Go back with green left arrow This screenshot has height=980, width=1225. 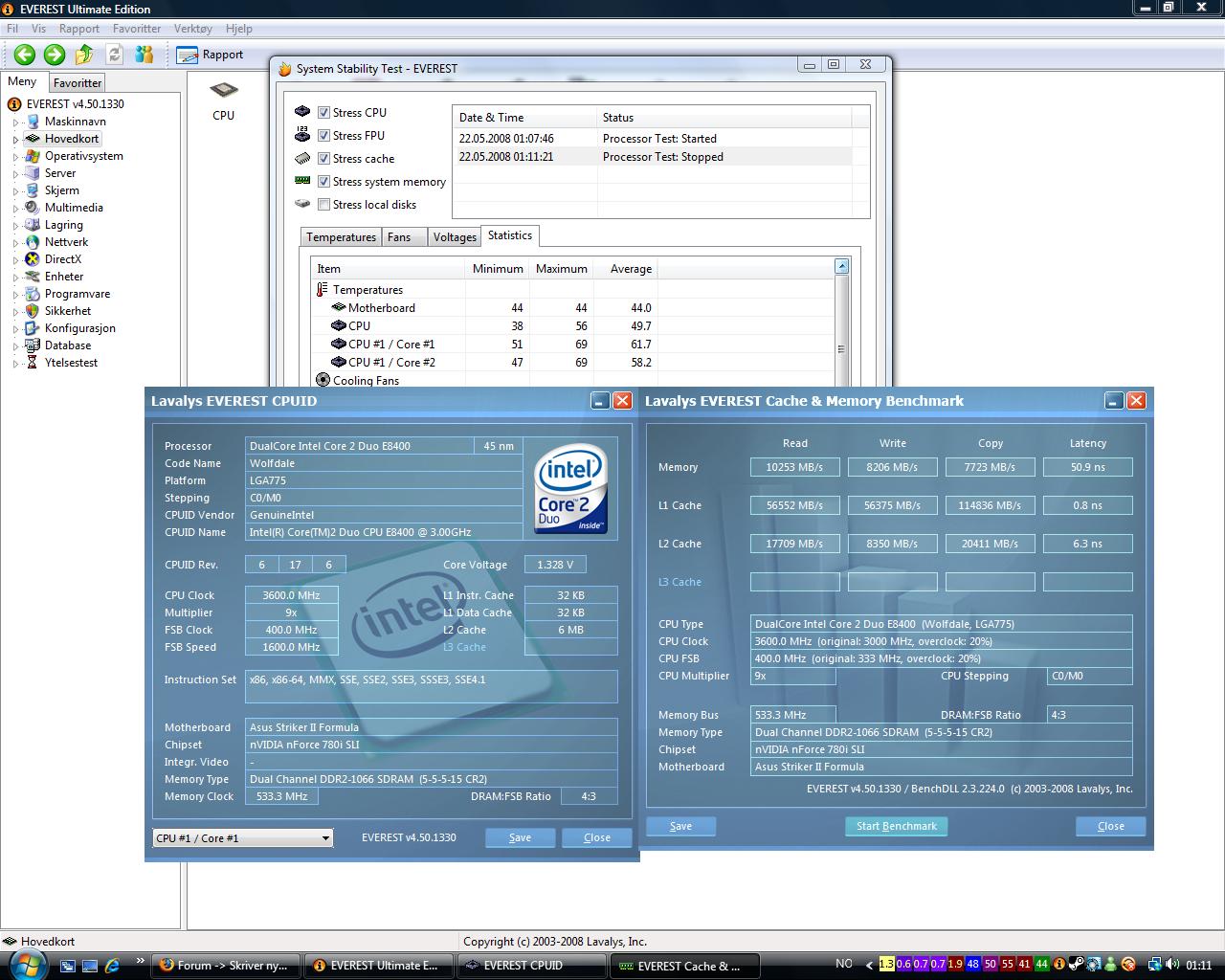click(25, 55)
